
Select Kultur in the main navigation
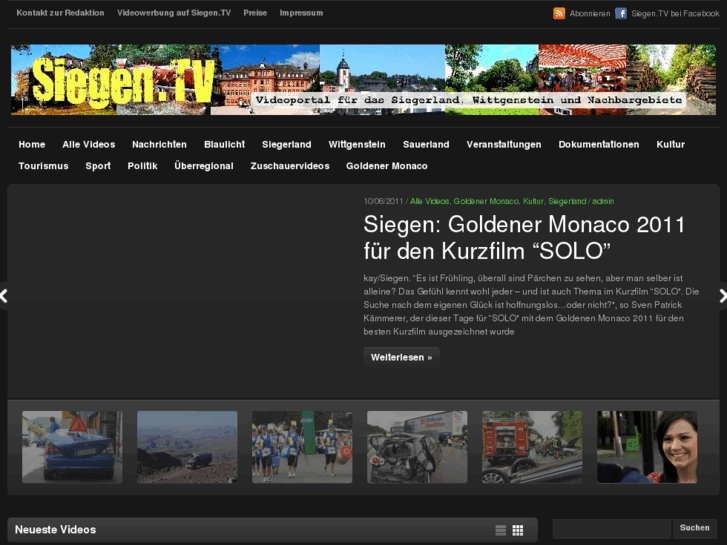coord(670,144)
